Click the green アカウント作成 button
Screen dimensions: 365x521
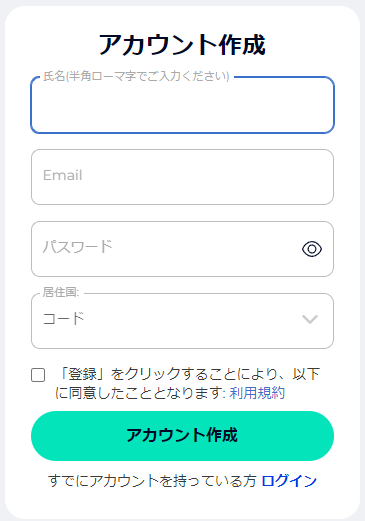click(182, 436)
